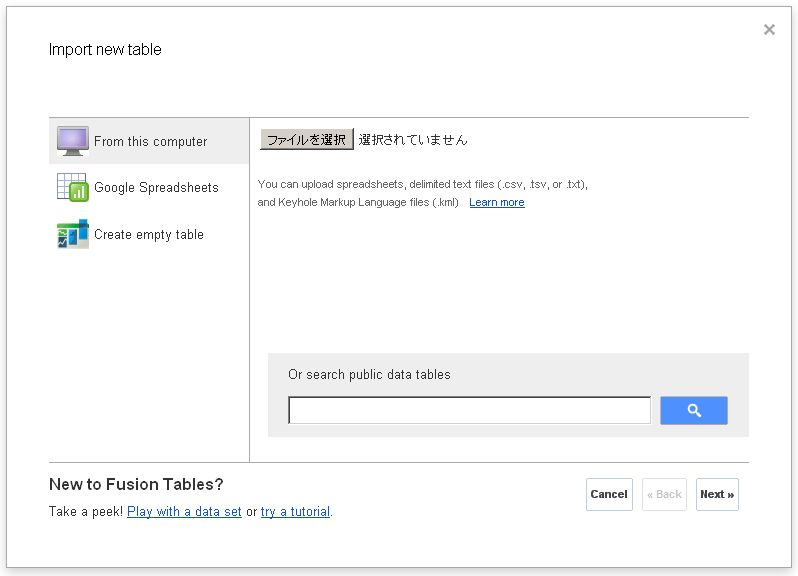Open the Learn more link
Image resolution: width=798 pixels, height=576 pixels.
pos(497,202)
